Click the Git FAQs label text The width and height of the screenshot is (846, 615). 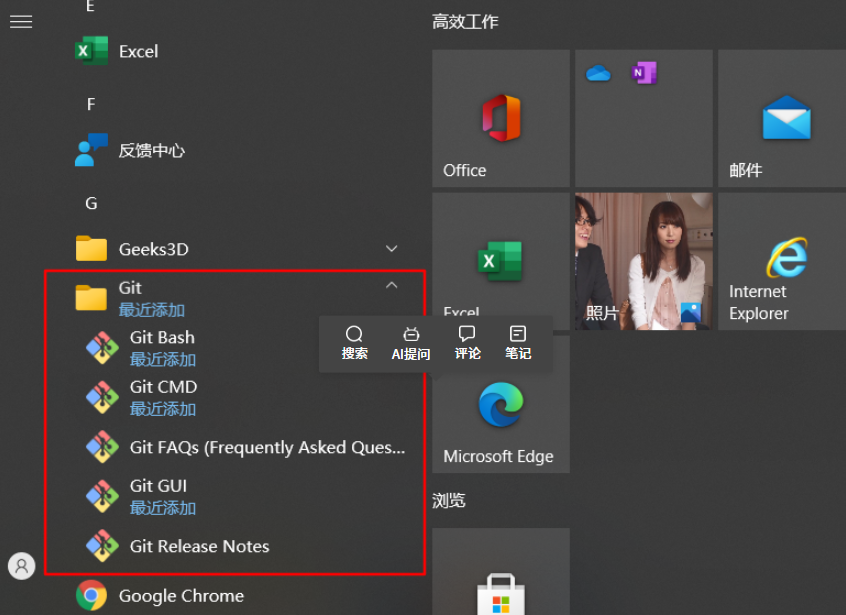point(267,447)
